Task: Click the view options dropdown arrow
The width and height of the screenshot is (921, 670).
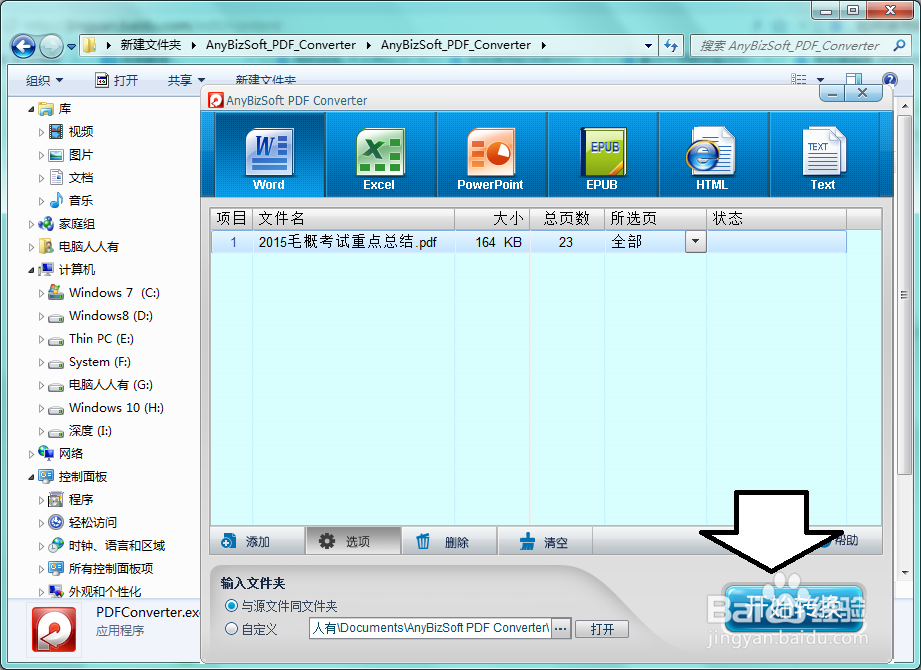Action: click(x=821, y=79)
